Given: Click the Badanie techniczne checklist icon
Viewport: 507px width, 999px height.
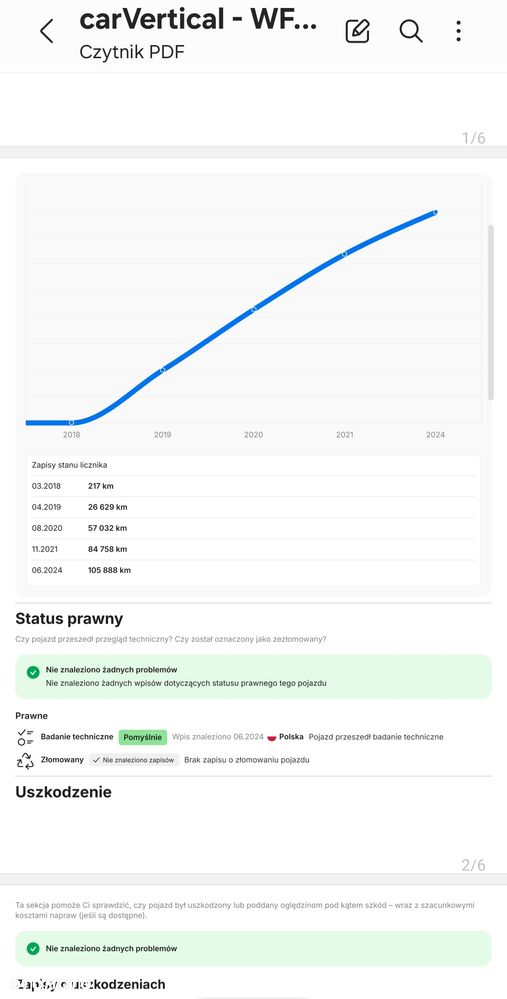Looking at the screenshot, I should (25, 737).
